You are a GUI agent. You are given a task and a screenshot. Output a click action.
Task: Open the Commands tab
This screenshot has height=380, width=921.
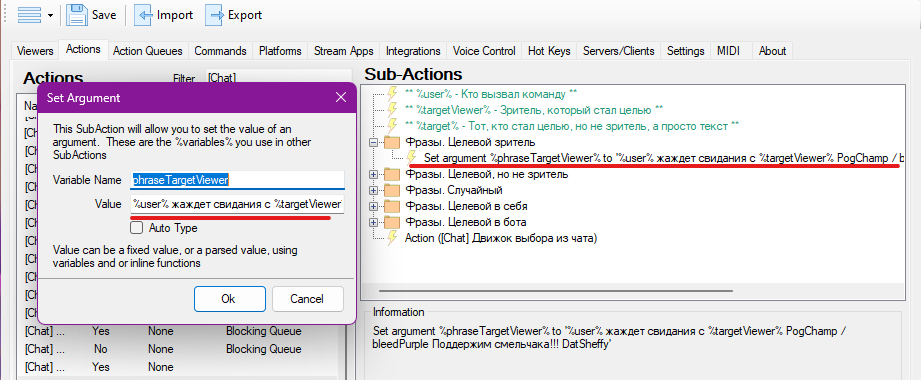[x=220, y=51]
